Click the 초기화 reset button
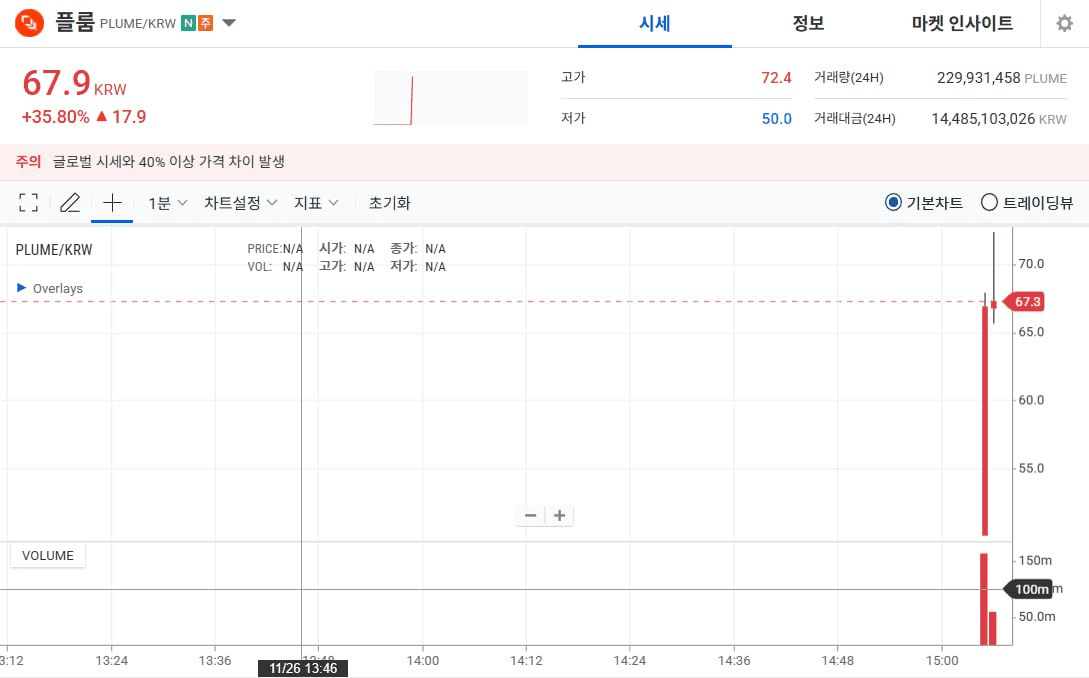This screenshot has width=1089, height=678. [389, 203]
